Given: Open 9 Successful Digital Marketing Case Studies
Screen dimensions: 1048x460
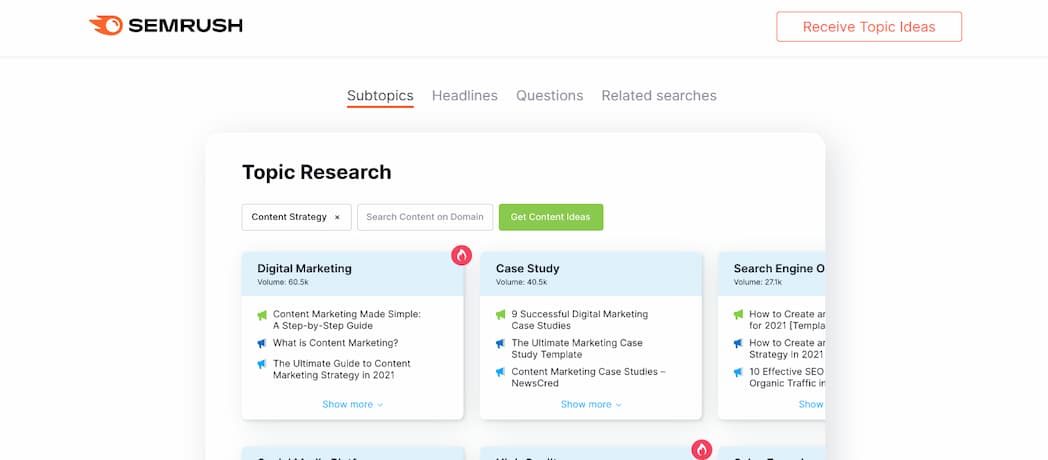Looking at the screenshot, I should (x=579, y=320).
